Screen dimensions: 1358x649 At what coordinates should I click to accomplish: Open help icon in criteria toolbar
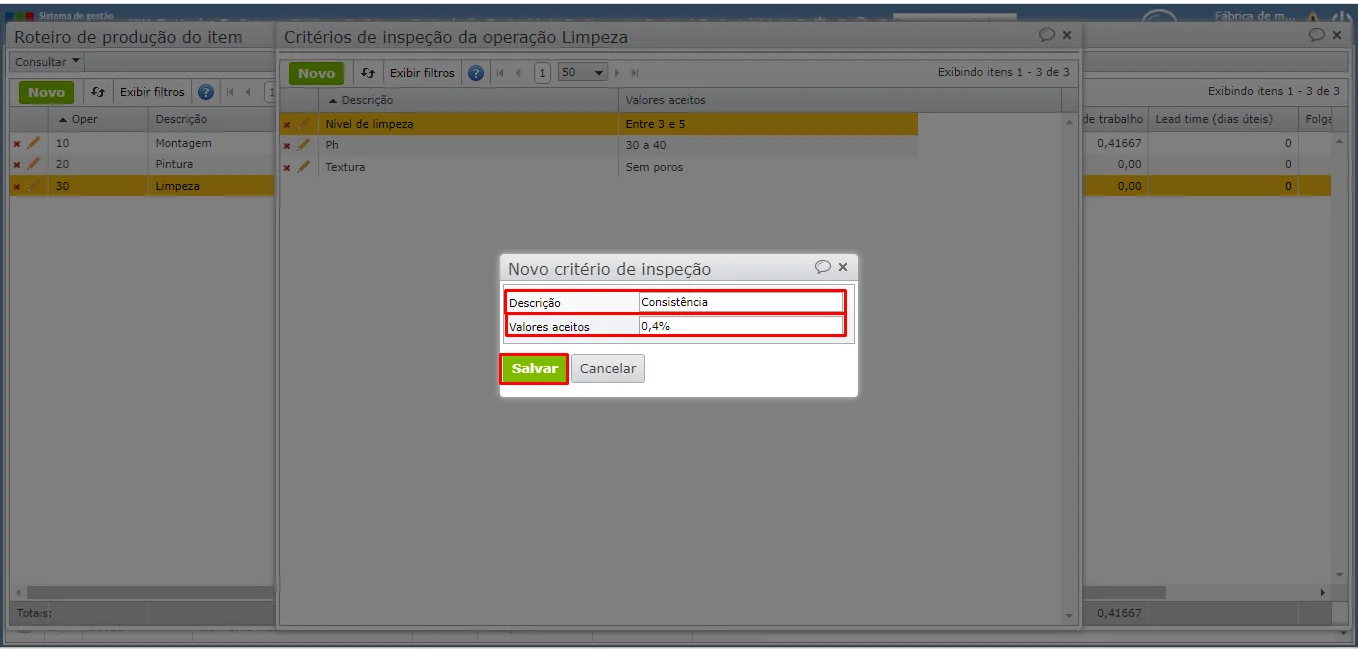pyautogui.click(x=476, y=73)
